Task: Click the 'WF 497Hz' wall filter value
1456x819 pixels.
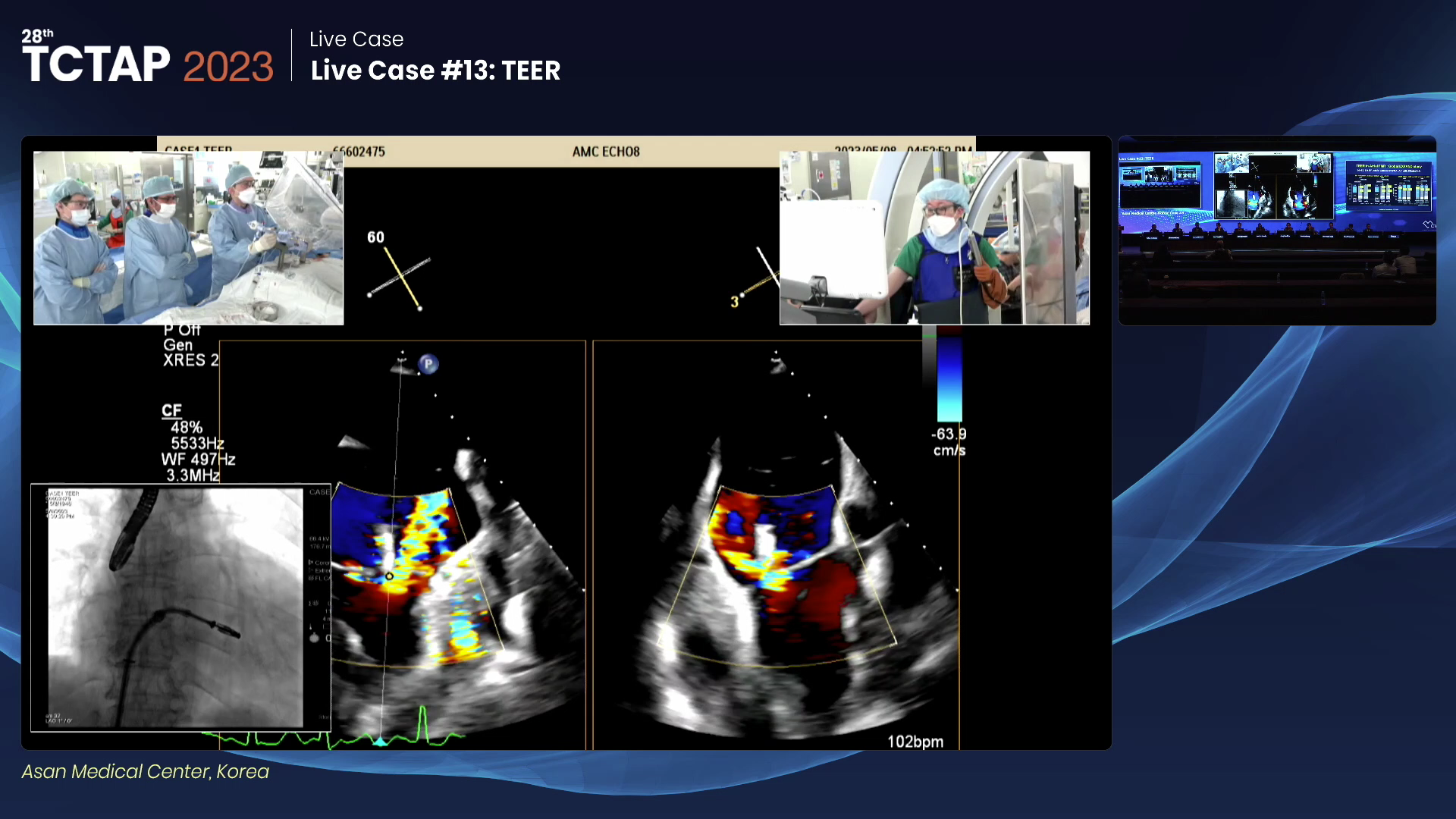Action: (x=199, y=459)
